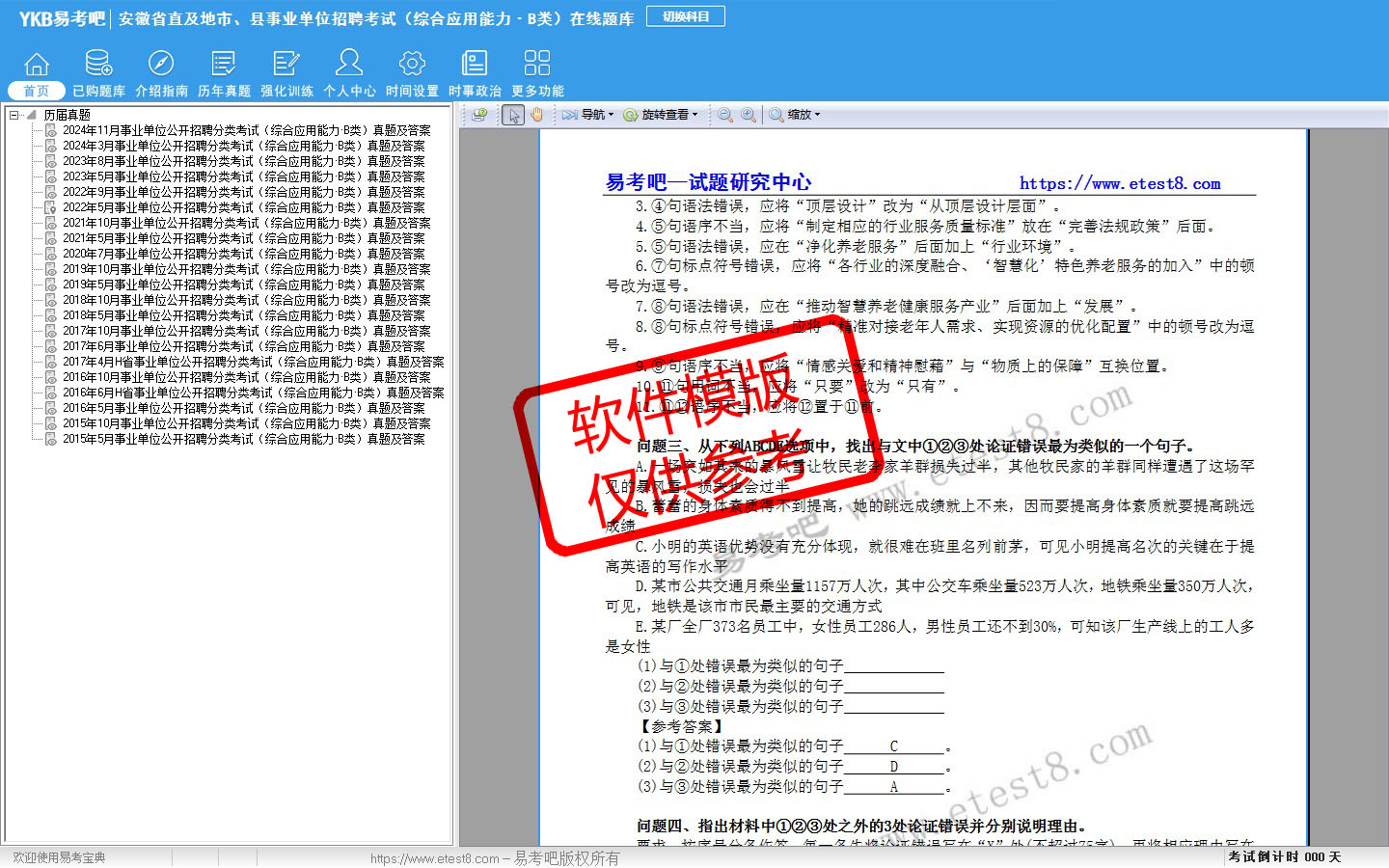Open 时间设置 gear icon
Image resolution: width=1389 pixels, height=868 pixels.
pos(412,73)
